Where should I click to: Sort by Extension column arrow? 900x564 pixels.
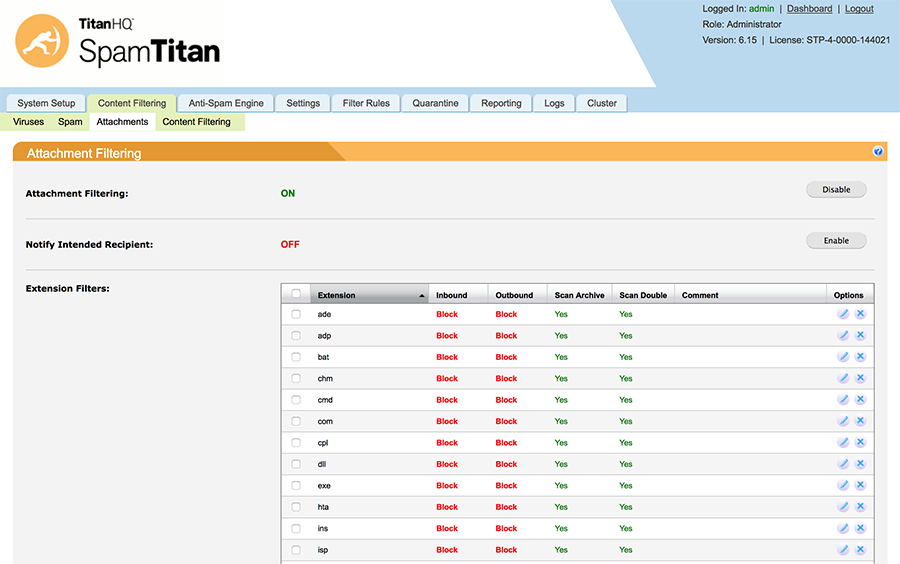click(422, 295)
